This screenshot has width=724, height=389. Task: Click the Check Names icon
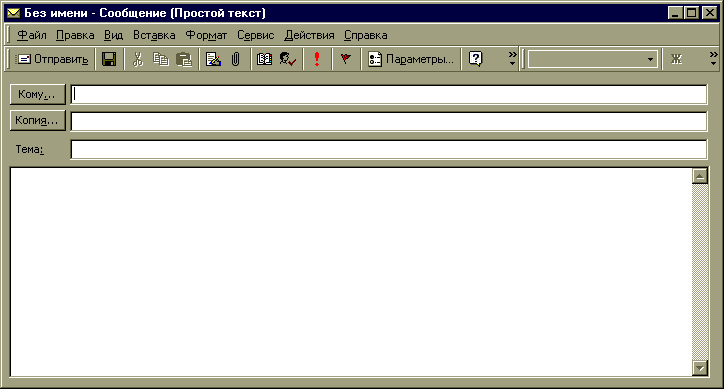click(288, 59)
